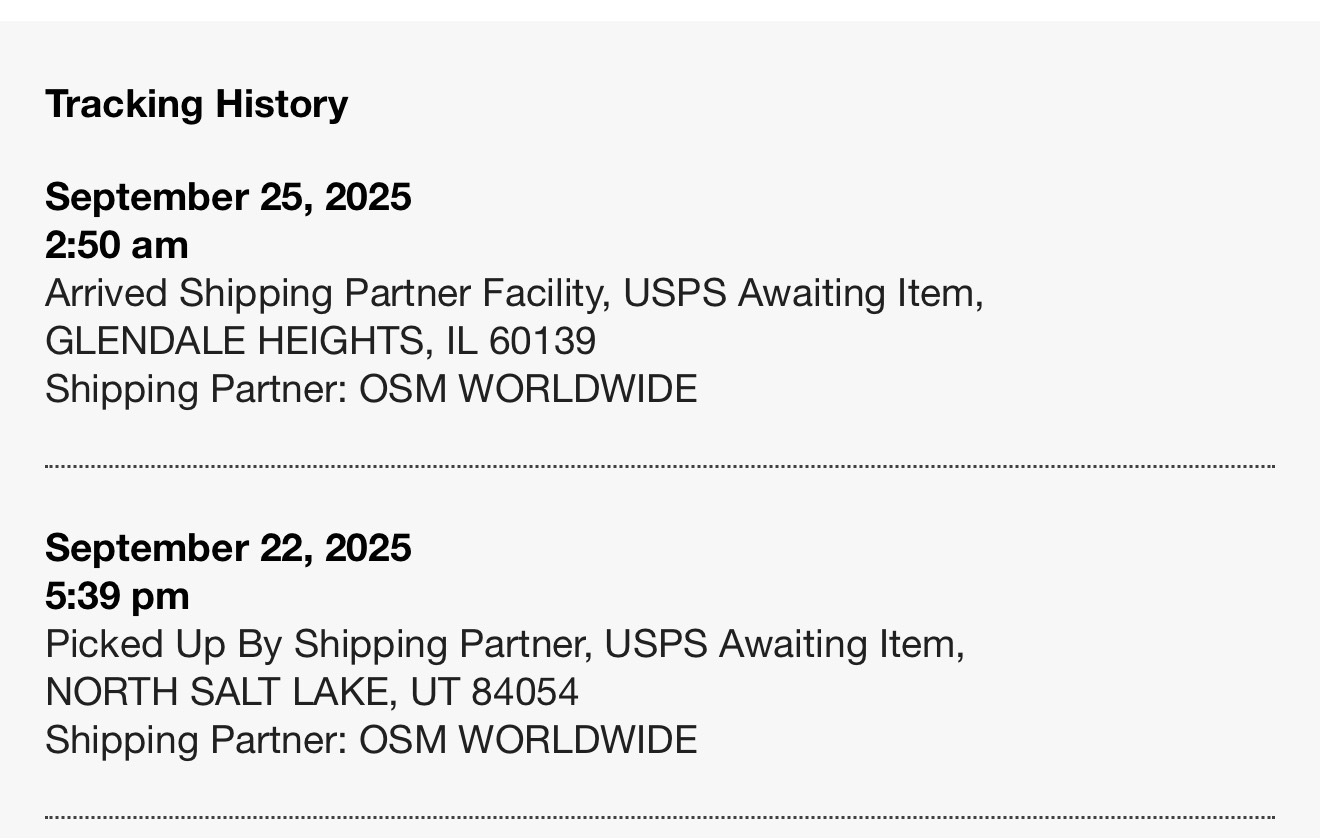Select USPS Awaiting Item in September 25 entry
Viewport: 1320px width, 838px height.
[800, 293]
